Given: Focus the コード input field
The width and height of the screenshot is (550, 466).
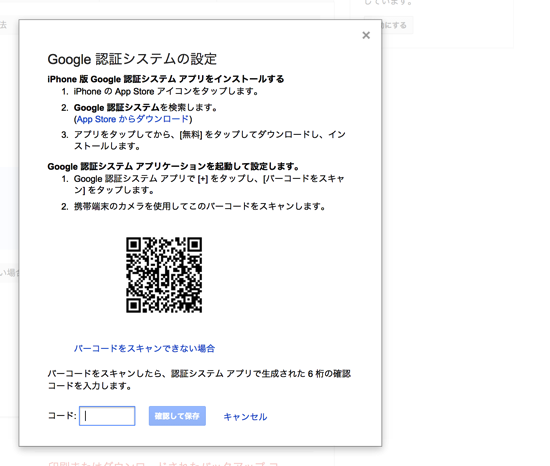Looking at the screenshot, I should coord(107,416).
